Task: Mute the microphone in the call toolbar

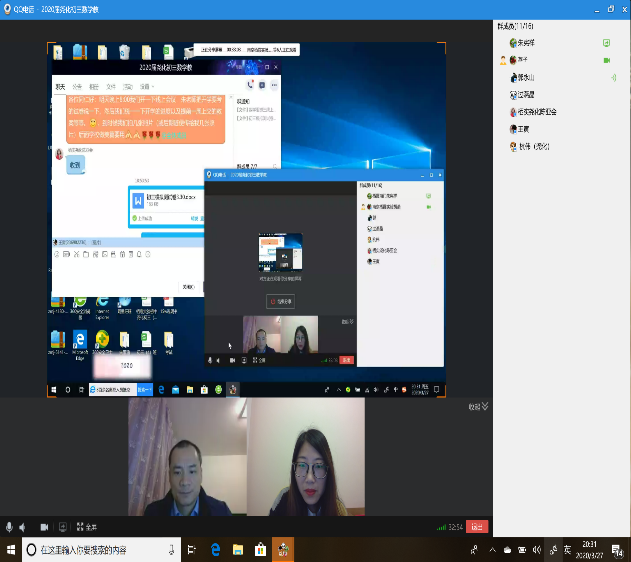Action: 9,527
